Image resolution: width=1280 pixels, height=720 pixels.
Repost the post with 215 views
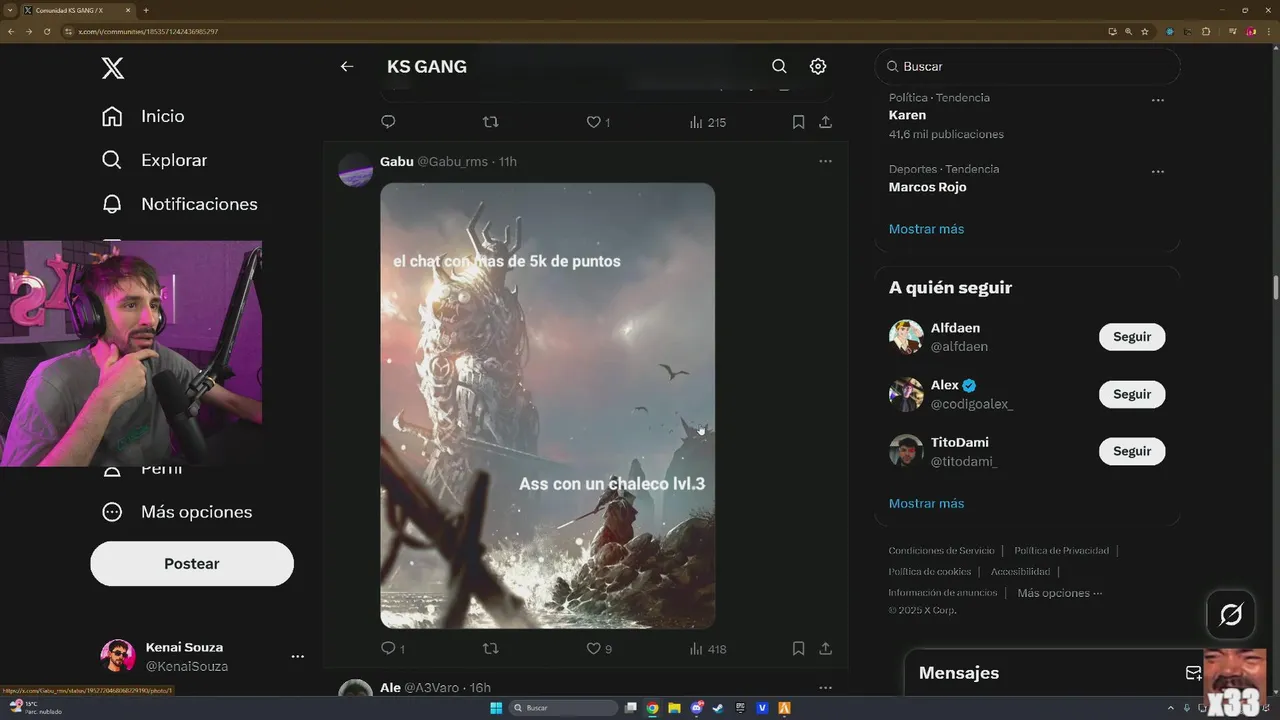pos(490,122)
